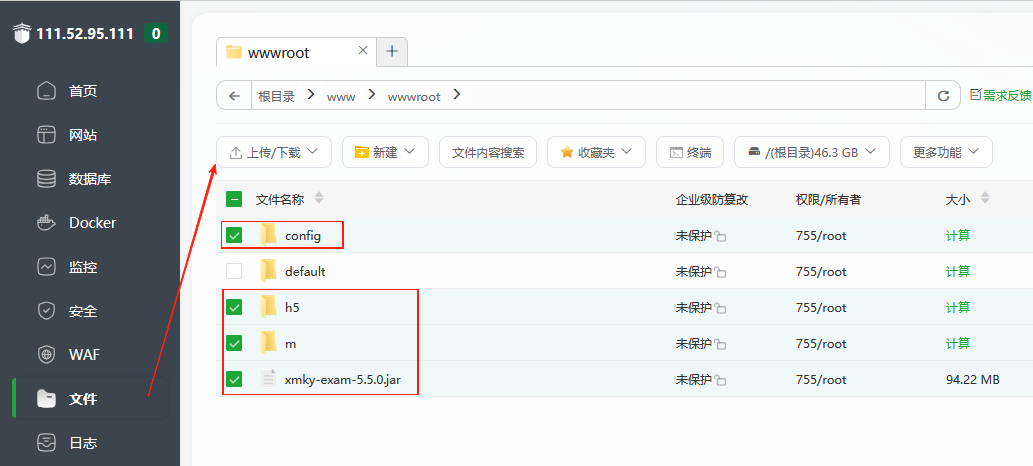The width and height of the screenshot is (1033, 466).
Task: Select 监控 in the sidebar menu
Action: pyautogui.click(x=82, y=267)
